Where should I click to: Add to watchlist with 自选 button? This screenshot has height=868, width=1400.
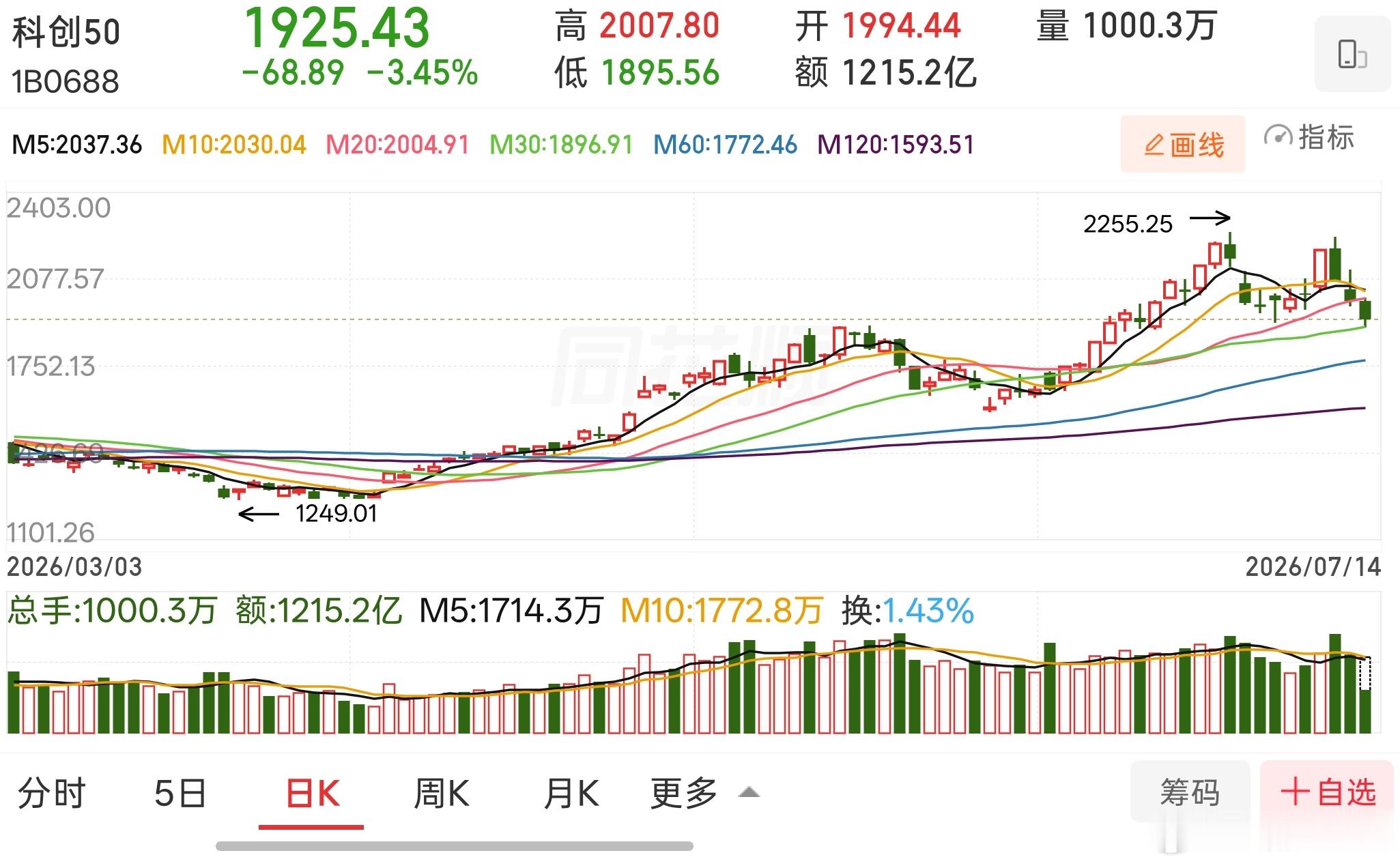coord(1326,792)
